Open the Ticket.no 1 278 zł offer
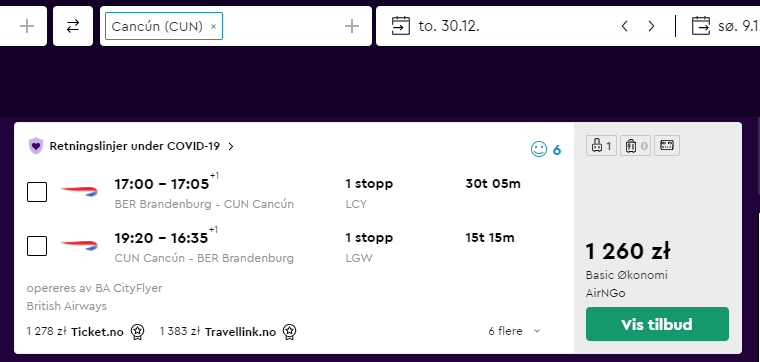This screenshot has width=760, height=362. tap(86, 332)
